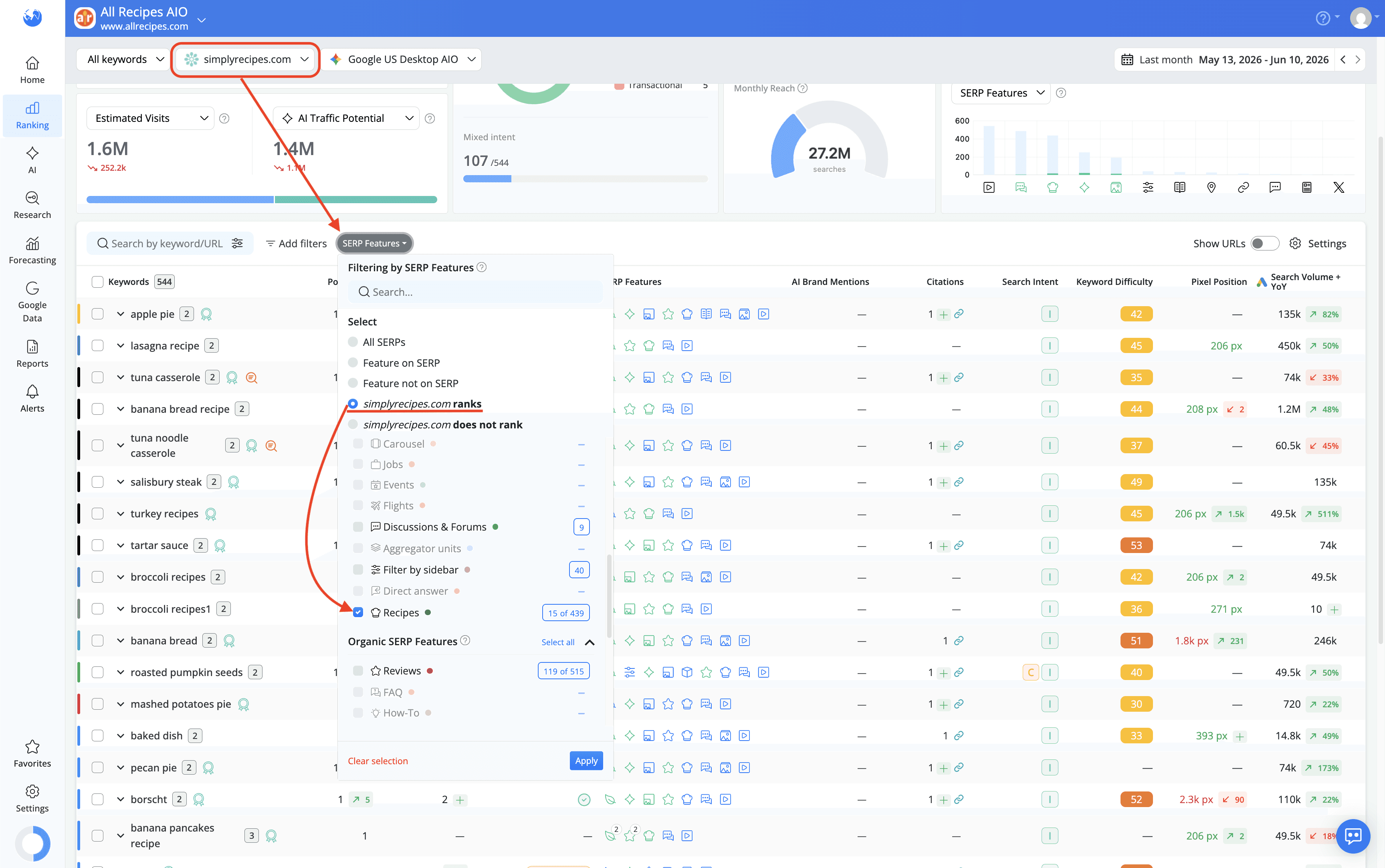Uncheck the Recipes feature checkbox
The image size is (1385, 868).
[x=358, y=612]
